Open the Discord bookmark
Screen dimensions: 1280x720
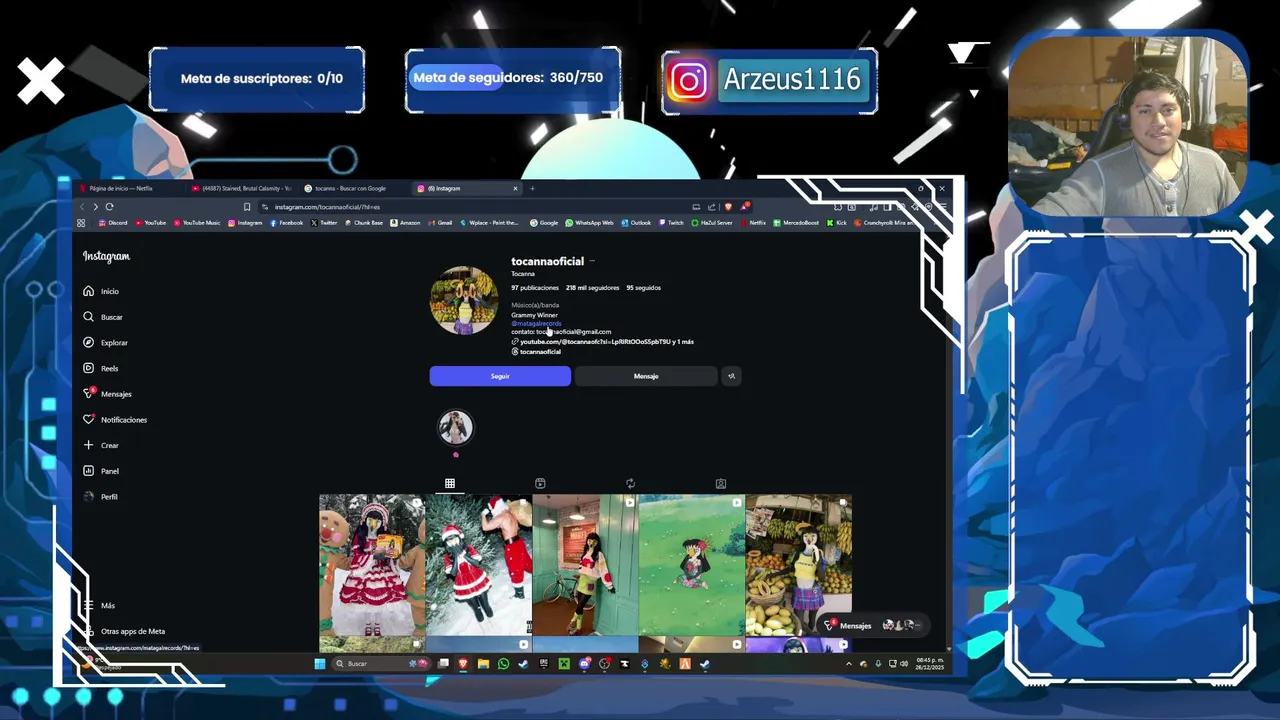click(113, 223)
